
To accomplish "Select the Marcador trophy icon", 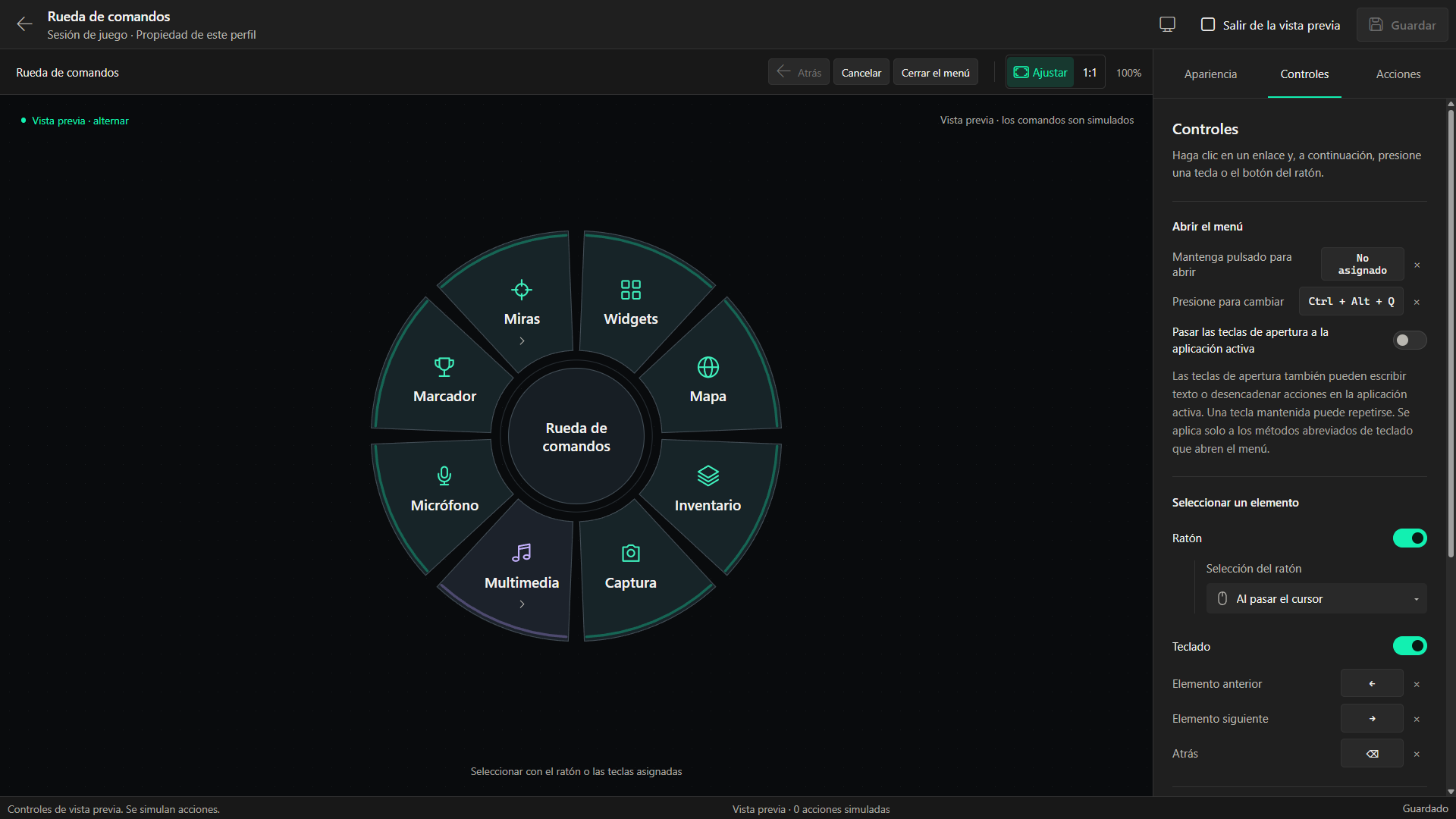I will [444, 367].
